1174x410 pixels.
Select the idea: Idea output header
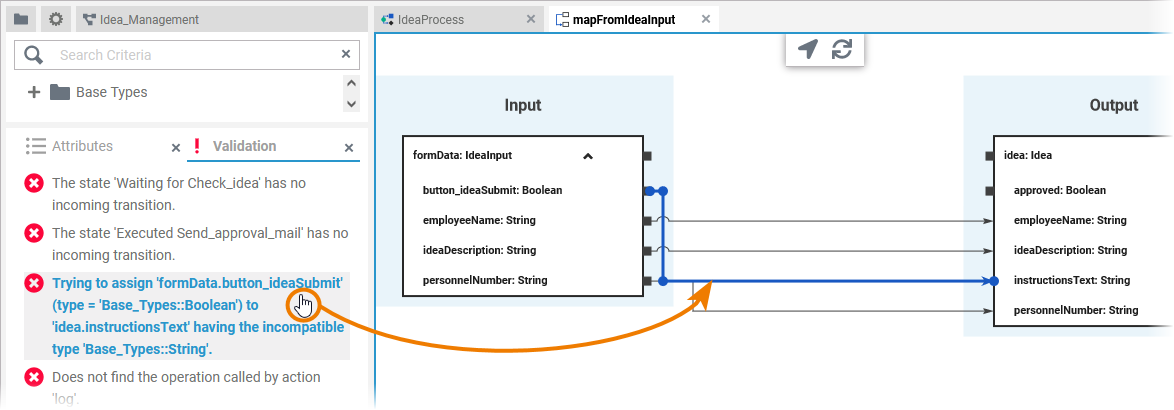[x=1027, y=156]
